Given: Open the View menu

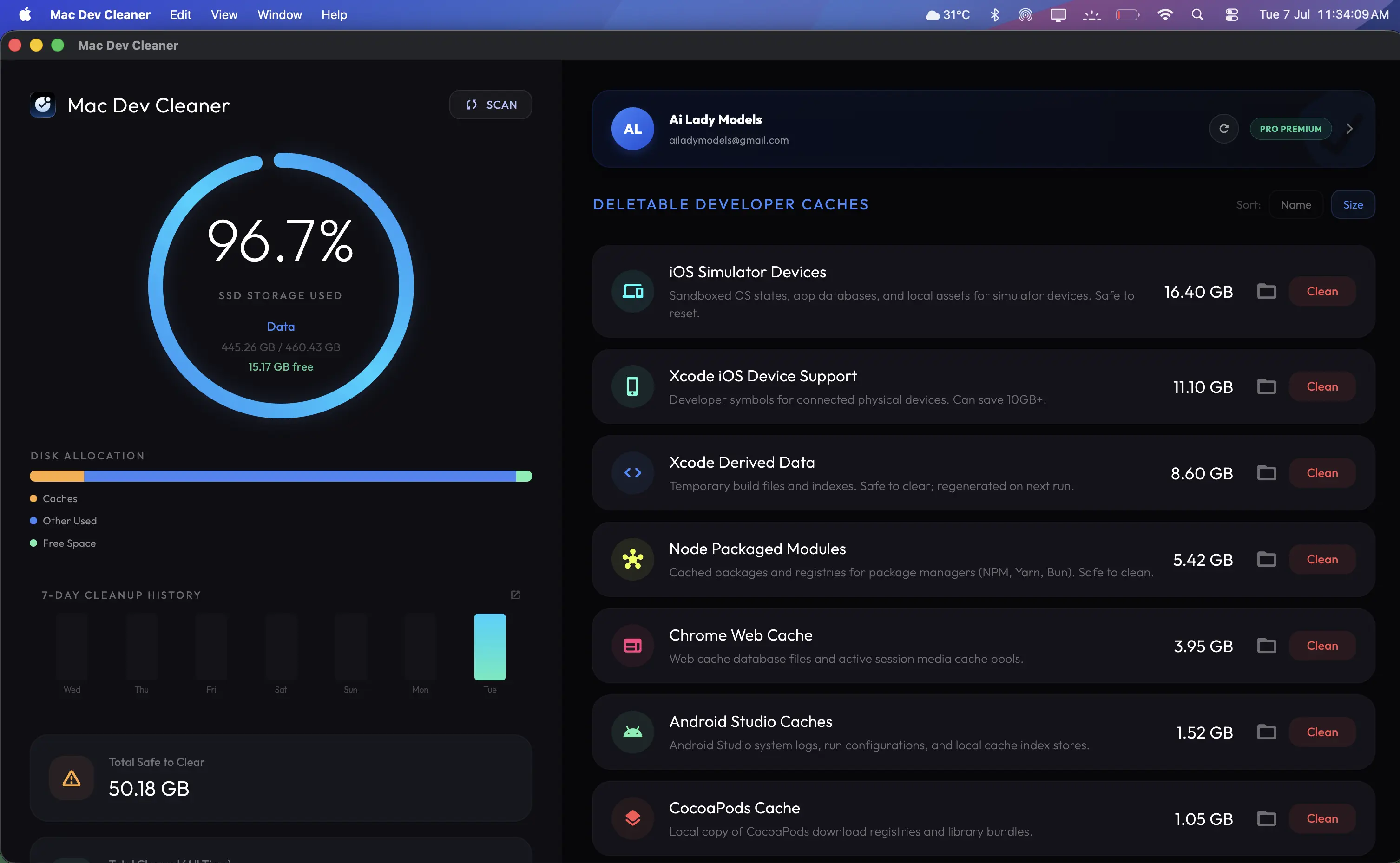Looking at the screenshot, I should [224, 14].
